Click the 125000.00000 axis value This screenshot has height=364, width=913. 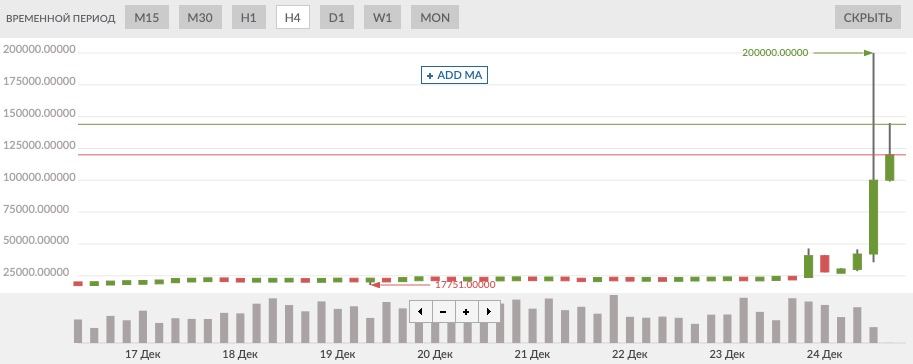40,146
